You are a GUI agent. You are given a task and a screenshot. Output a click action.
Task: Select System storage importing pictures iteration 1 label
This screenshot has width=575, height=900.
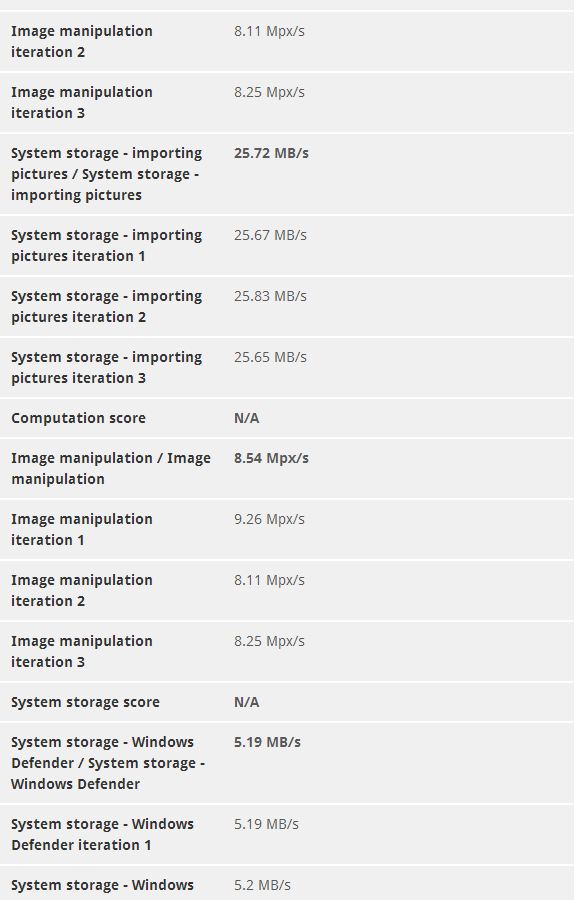point(106,246)
